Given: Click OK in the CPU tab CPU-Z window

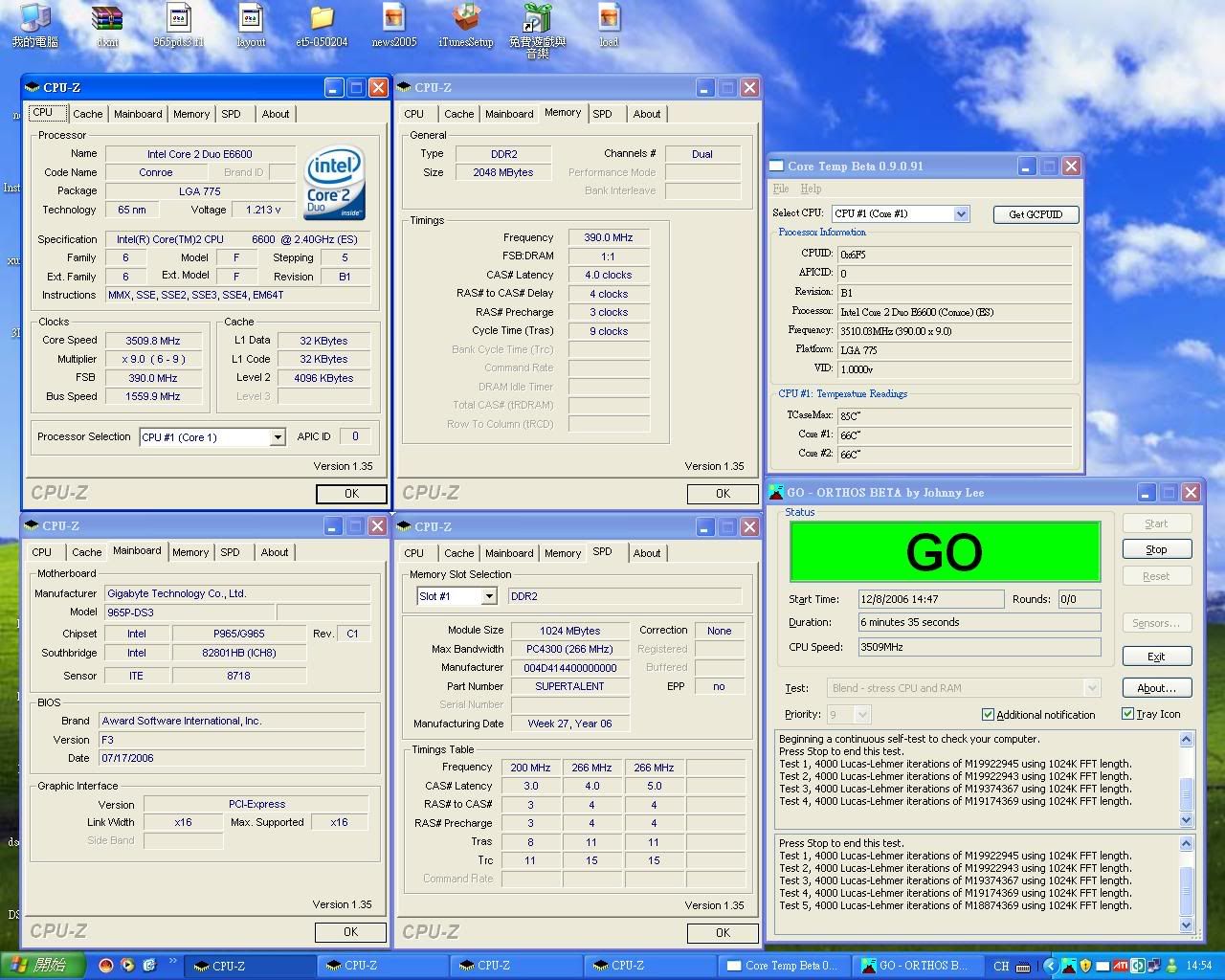Looking at the screenshot, I should point(351,494).
